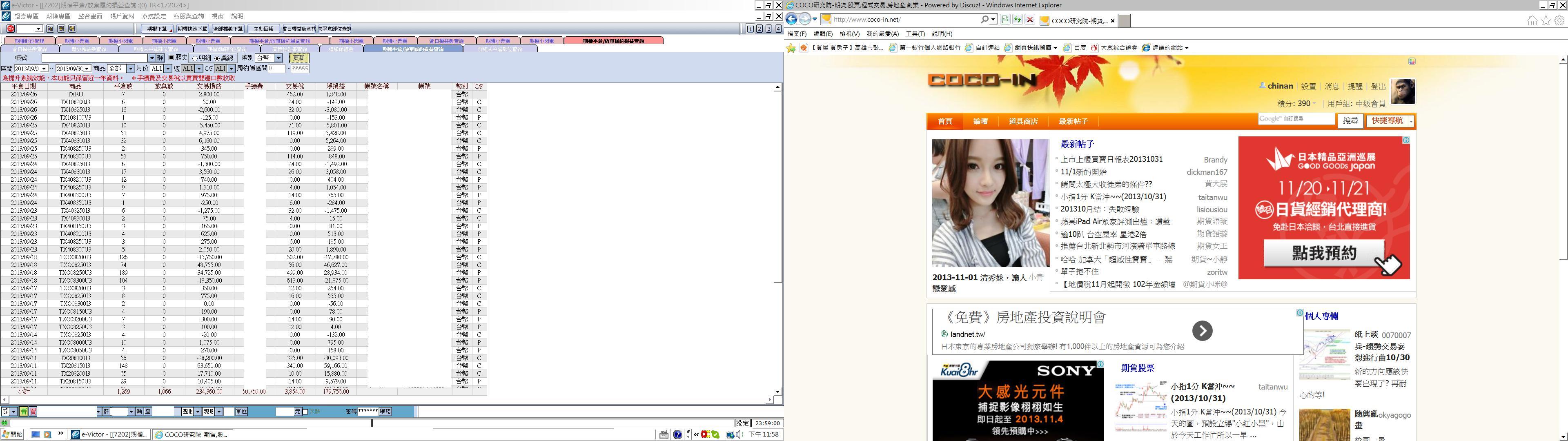Image resolution: width=1568 pixels, height=441 pixels.
Task: Open the 登出 logout link
Action: [1378, 87]
